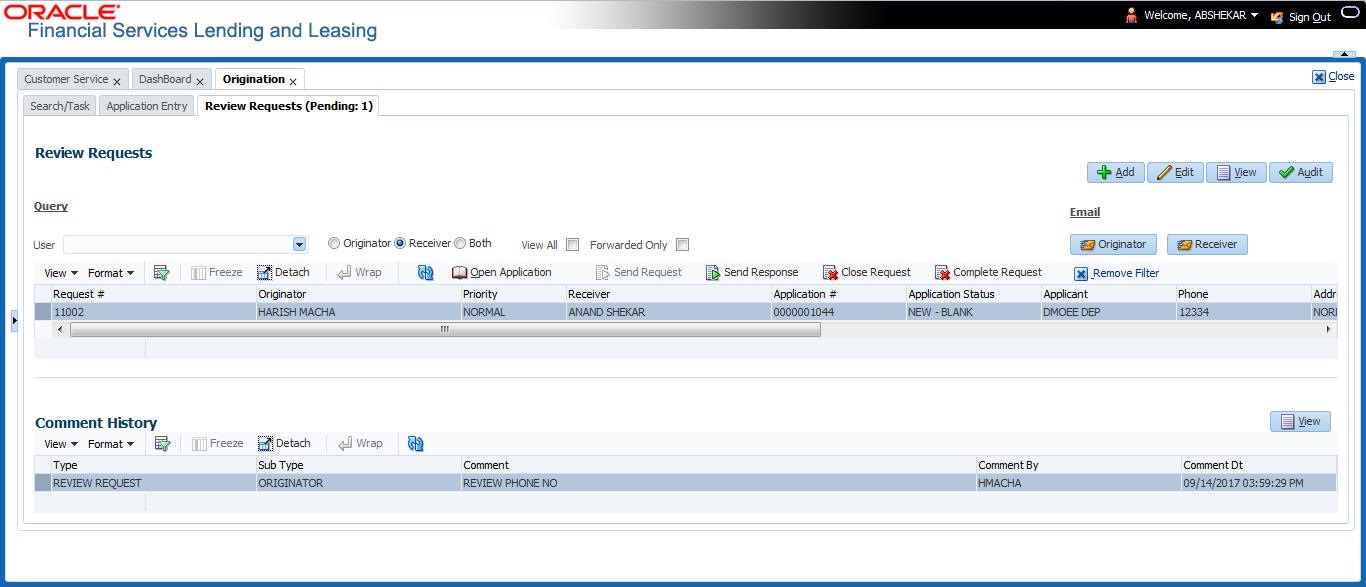Refresh the Review Requests table

pyautogui.click(x=426, y=272)
